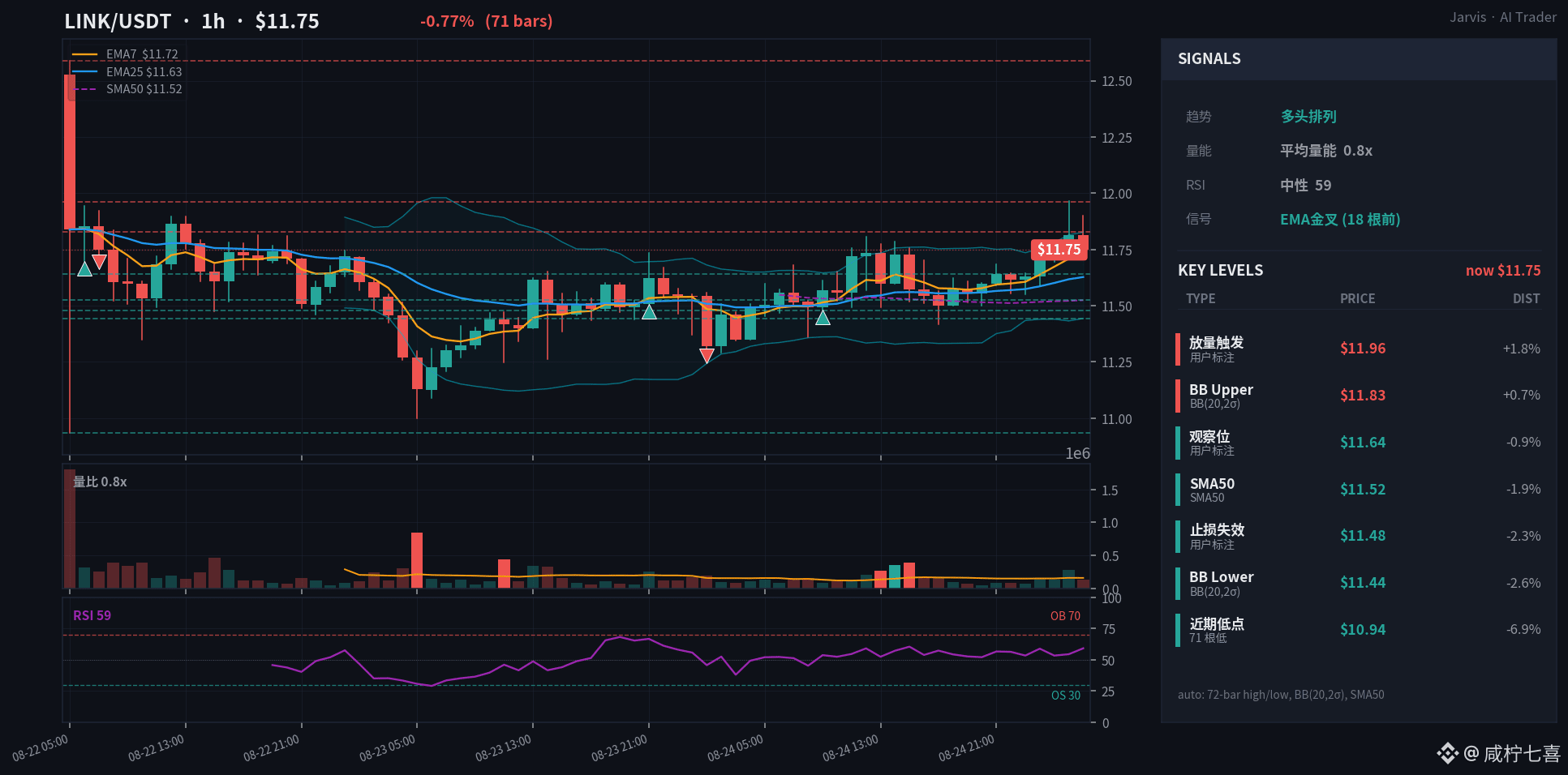
Task: Select the EMA25 $11.63 legend entry
Action: [127, 72]
